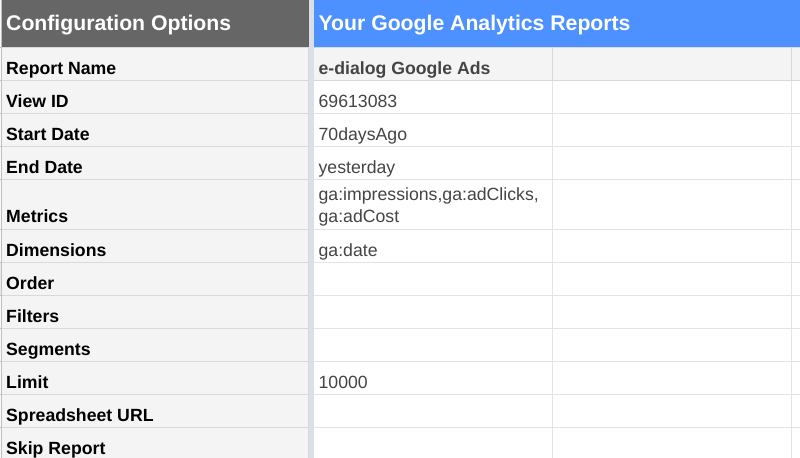Select the 'View ID' label cell
Image resolution: width=800 pixels, height=458 pixels.
point(155,101)
